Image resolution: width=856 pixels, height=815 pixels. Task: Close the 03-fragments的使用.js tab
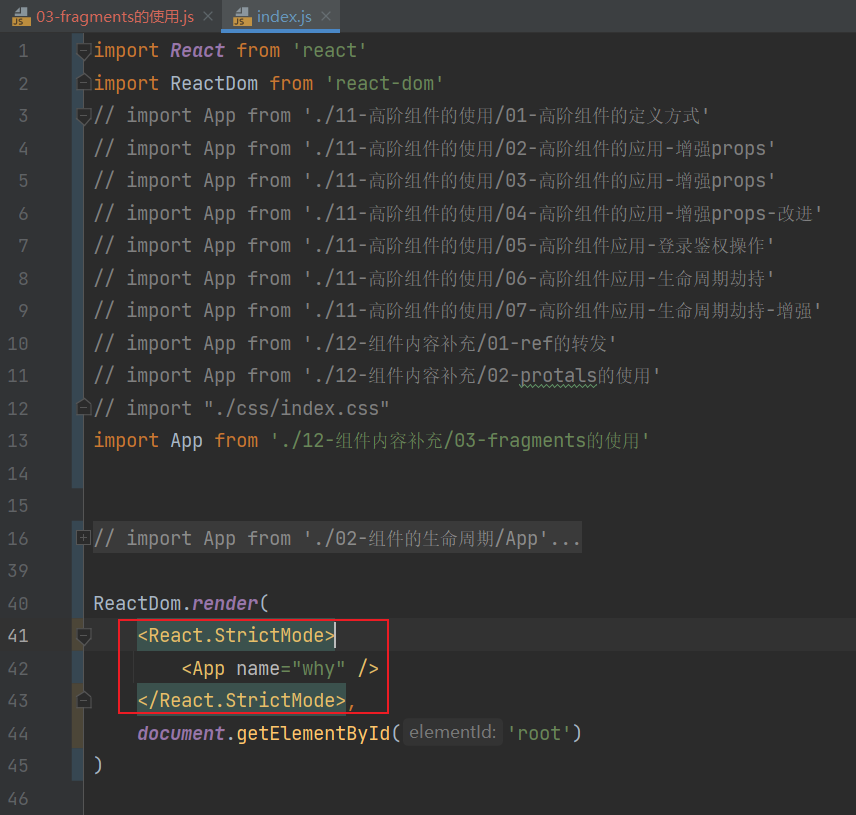pyautogui.click(x=208, y=16)
